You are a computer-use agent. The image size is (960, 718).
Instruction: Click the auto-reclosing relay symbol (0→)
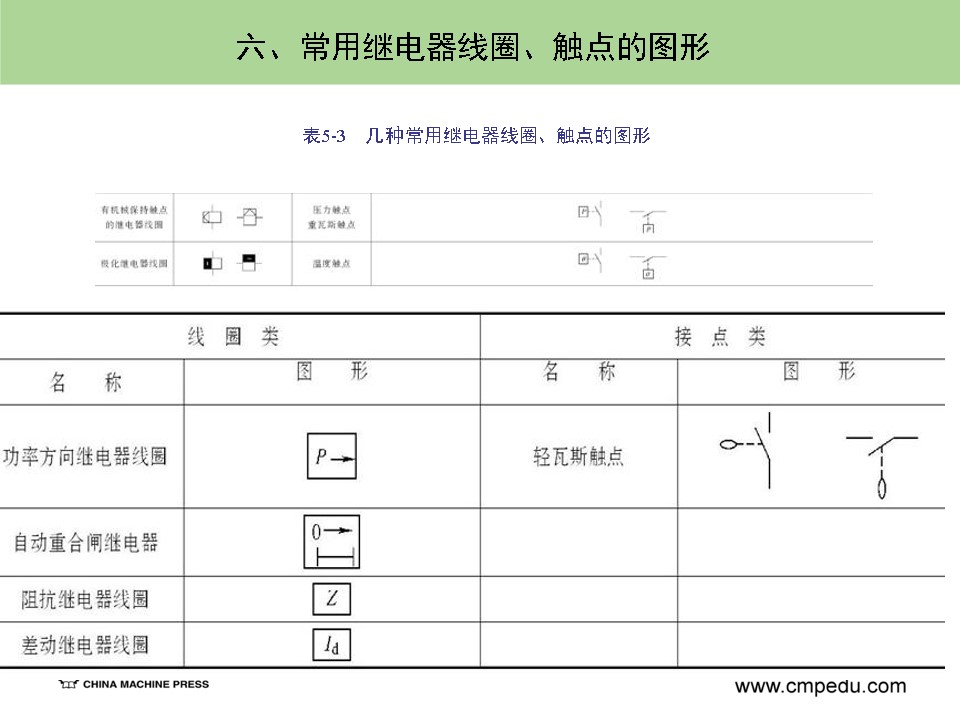[x=331, y=542]
